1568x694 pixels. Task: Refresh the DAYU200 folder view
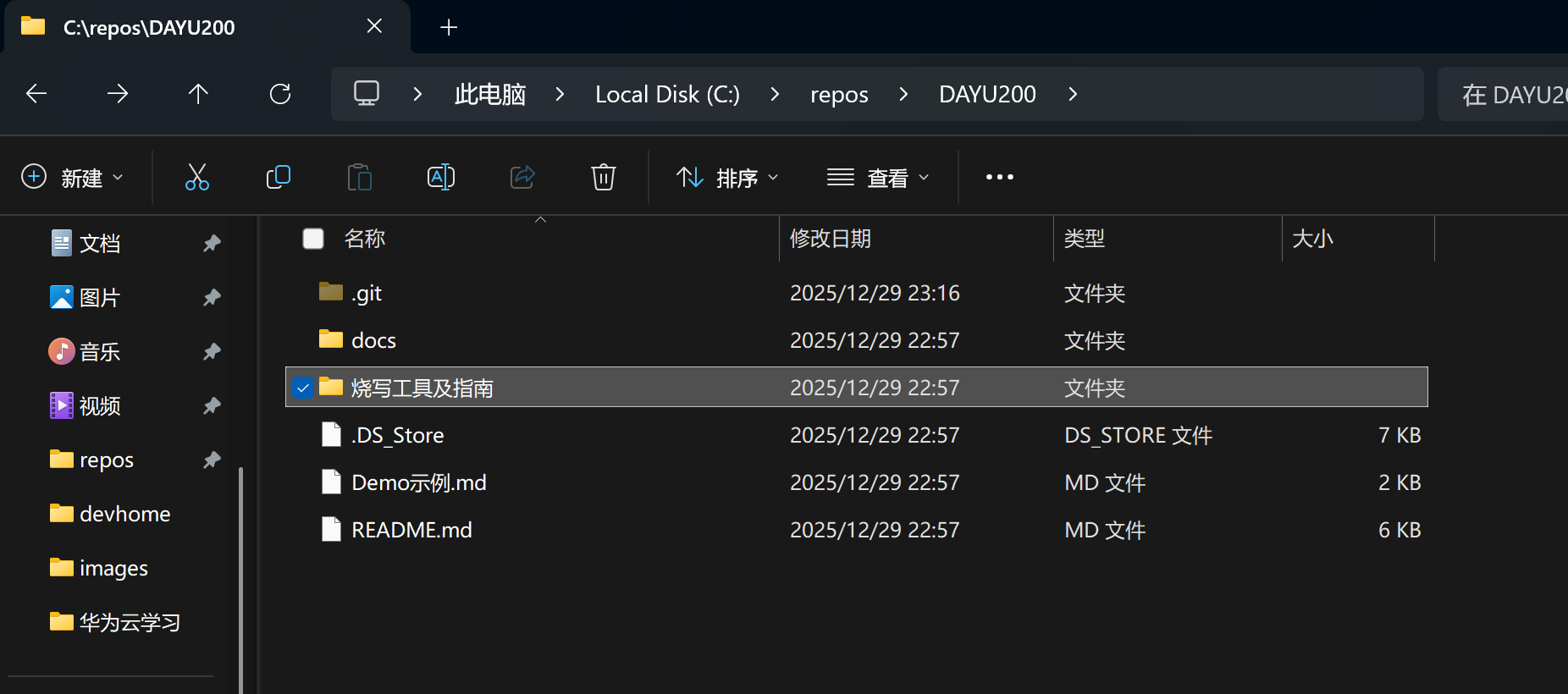280,94
